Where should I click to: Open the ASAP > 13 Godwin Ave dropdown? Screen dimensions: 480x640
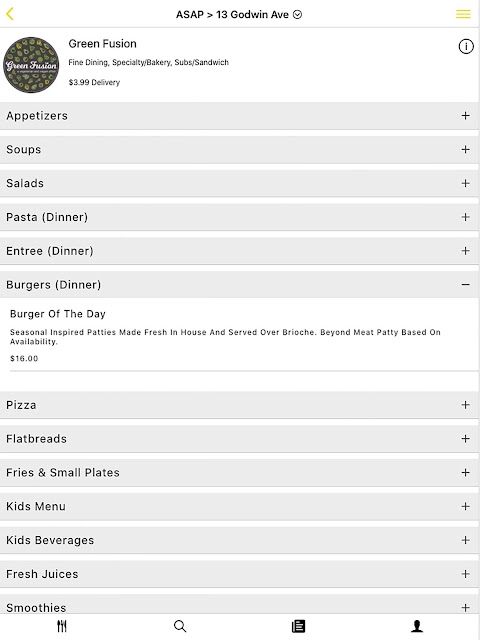click(239, 15)
